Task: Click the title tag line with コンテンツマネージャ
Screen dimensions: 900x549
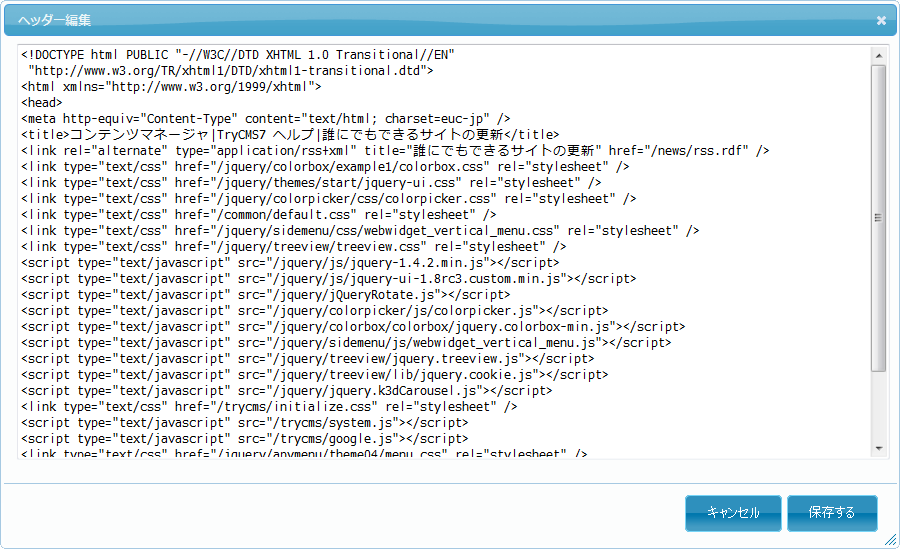Action: point(290,135)
